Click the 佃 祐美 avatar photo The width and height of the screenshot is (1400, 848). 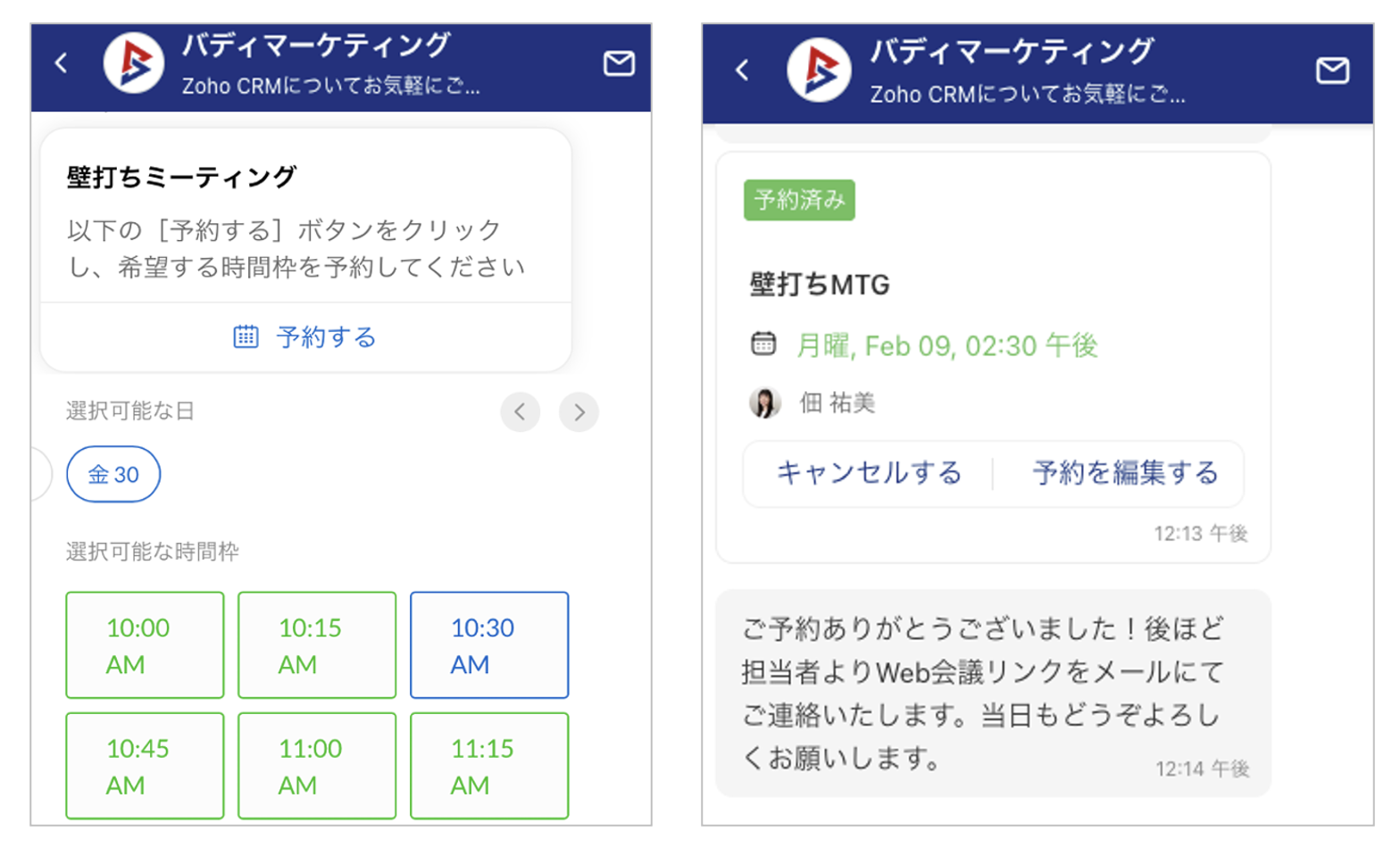(x=764, y=403)
